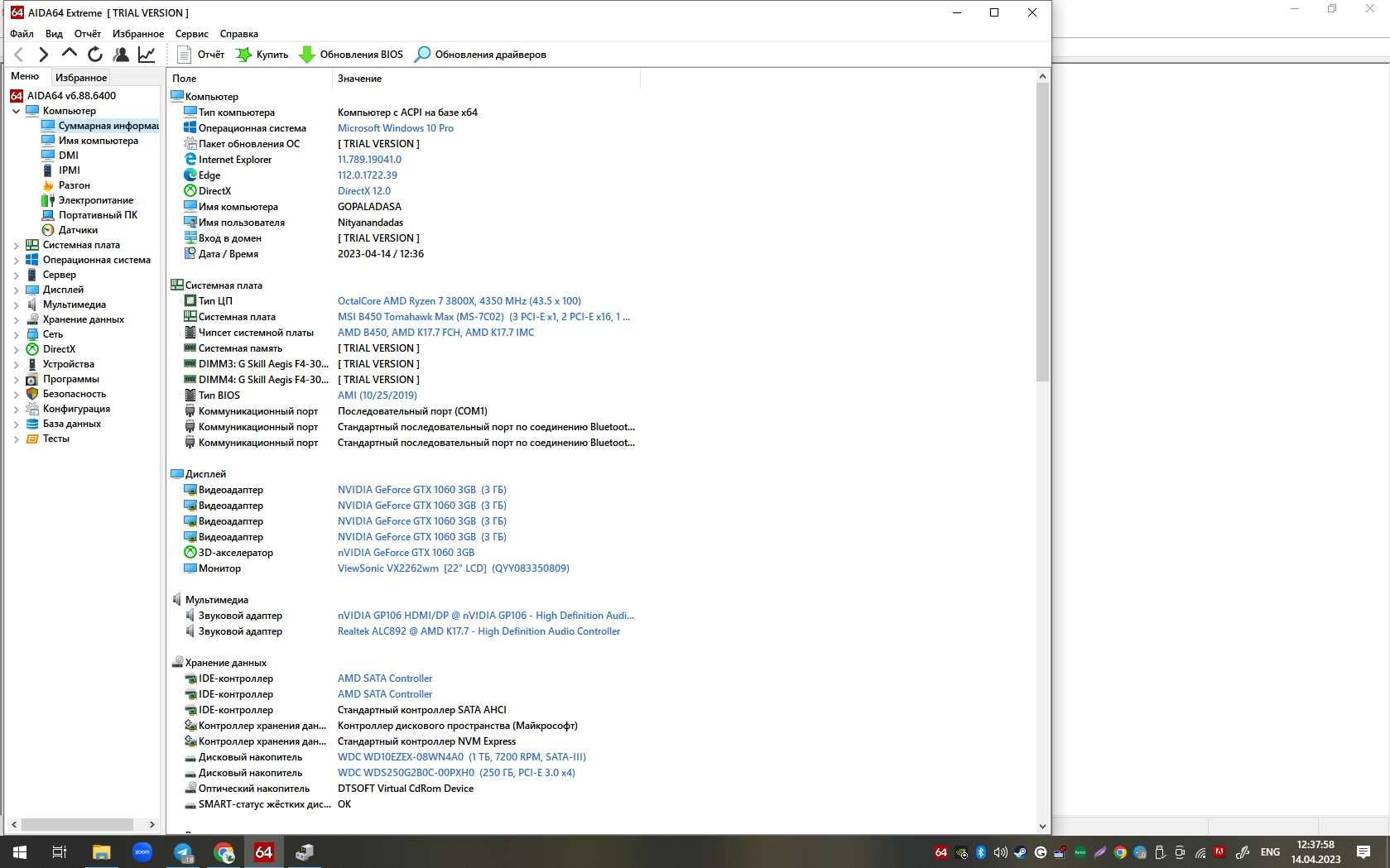
Task: Open Google Chrome from the taskbar
Action: coord(224,851)
